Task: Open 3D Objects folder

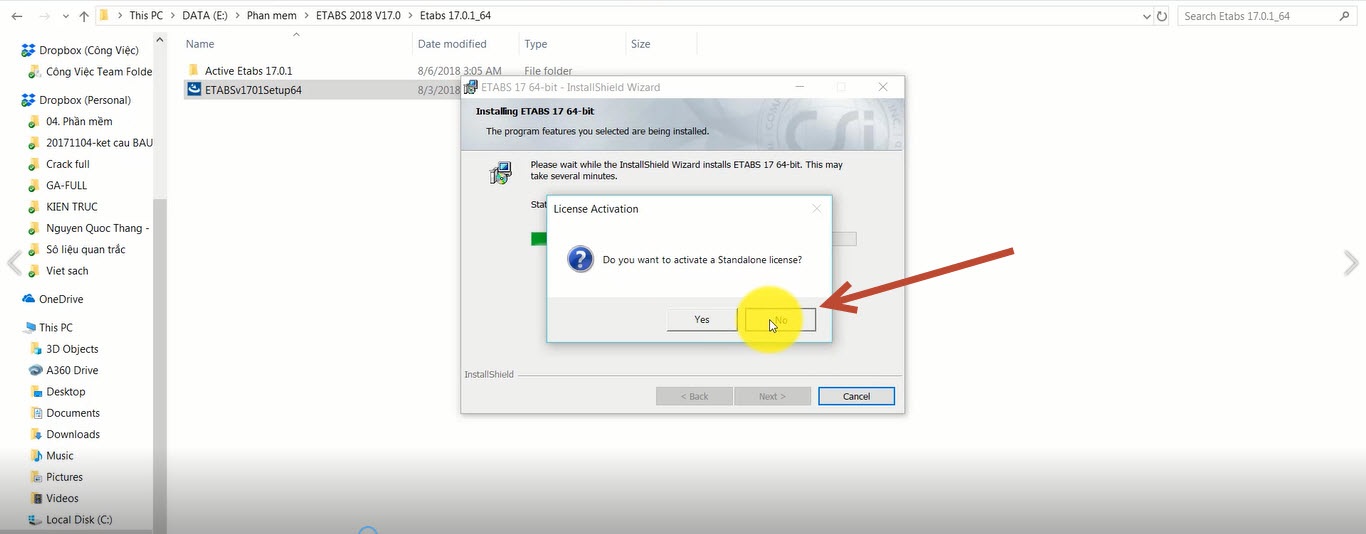Action: click(72, 349)
